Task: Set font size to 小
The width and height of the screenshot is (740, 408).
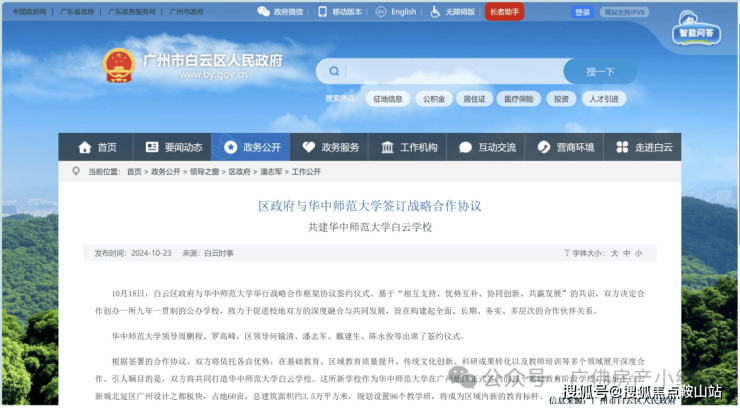Action: point(638,253)
